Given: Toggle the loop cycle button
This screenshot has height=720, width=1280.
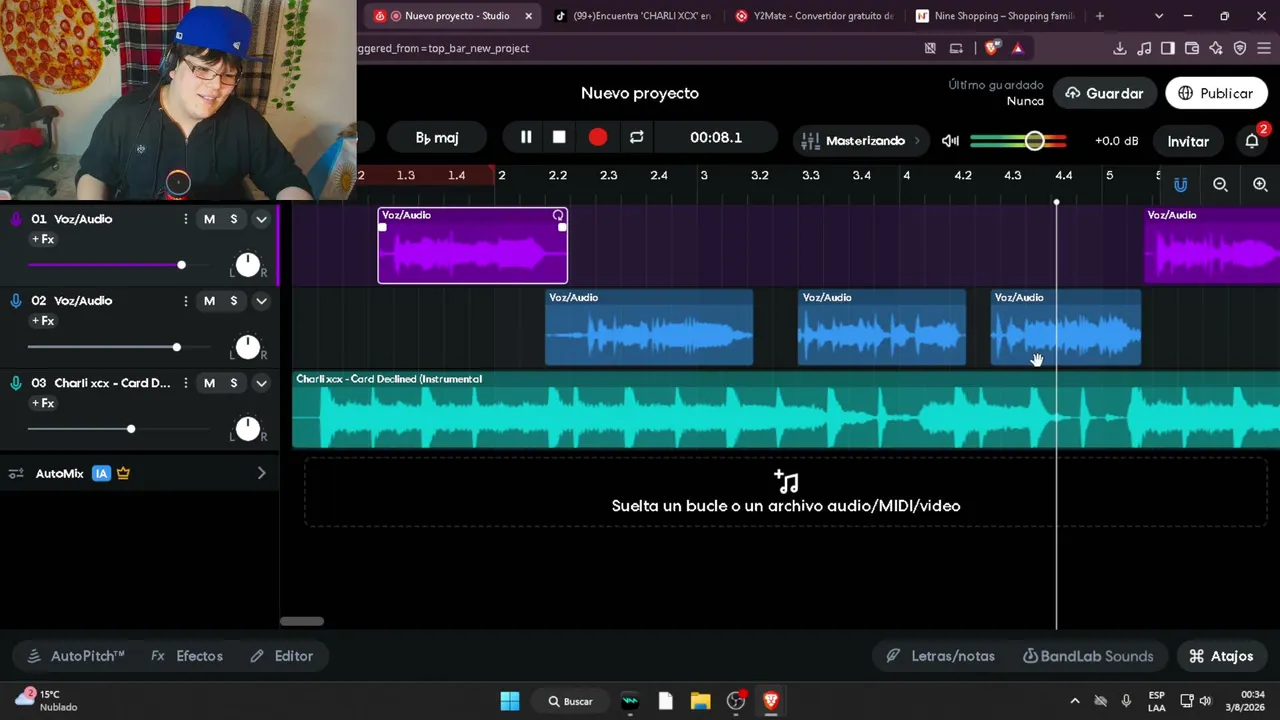Looking at the screenshot, I should 636,137.
